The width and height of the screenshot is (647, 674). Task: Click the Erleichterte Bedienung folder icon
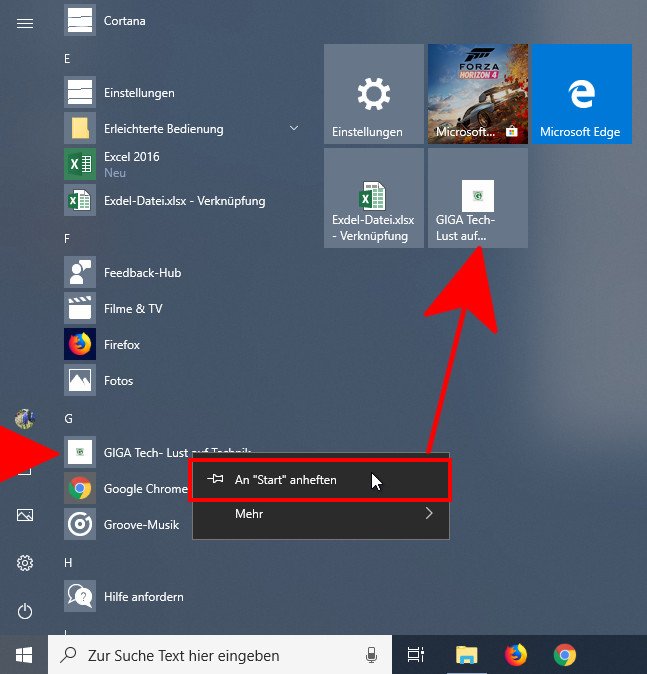(x=80, y=128)
